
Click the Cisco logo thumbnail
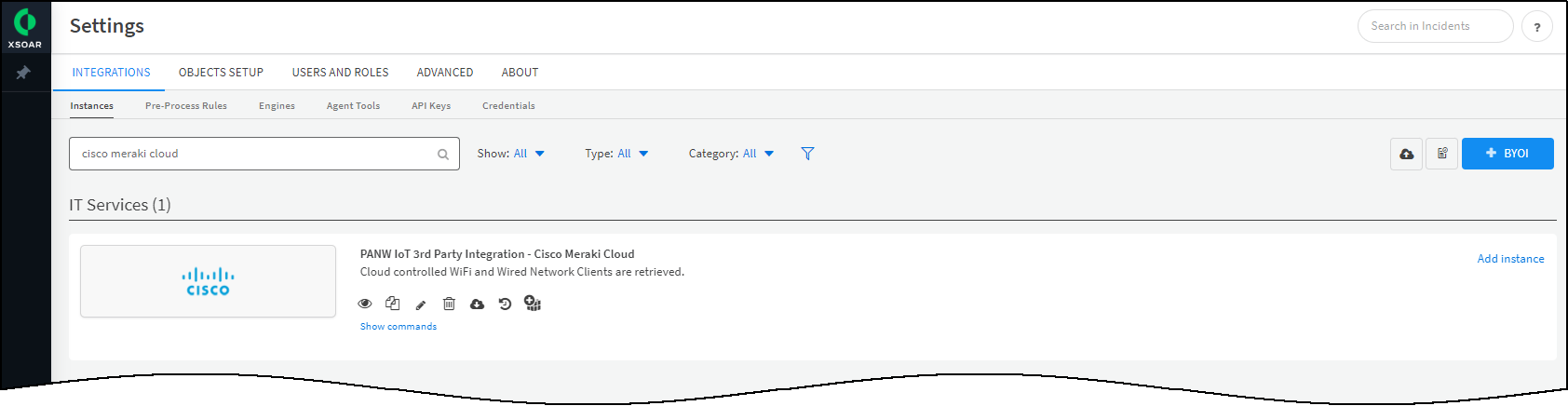coord(208,281)
